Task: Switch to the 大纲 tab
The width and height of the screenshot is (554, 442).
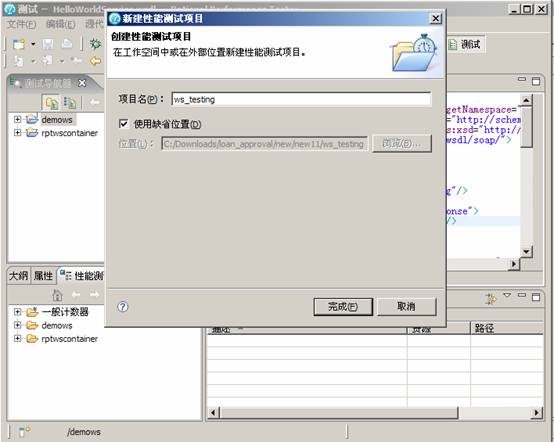Action: coord(18,276)
